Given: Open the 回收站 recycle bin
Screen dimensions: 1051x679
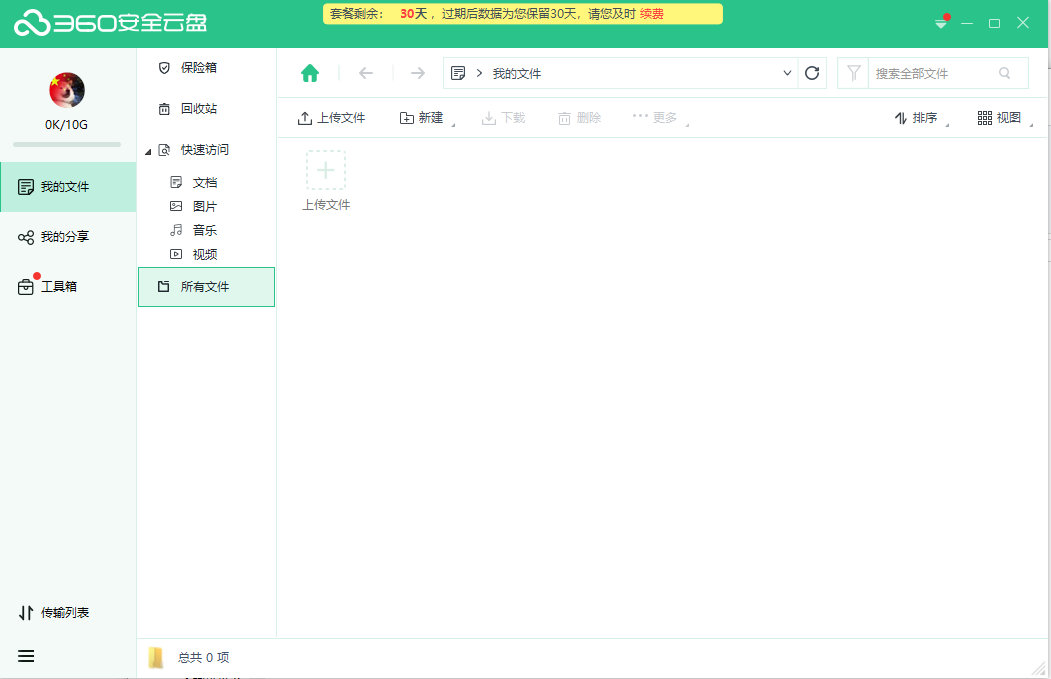Looking at the screenshot, I should tap(194, 108).
